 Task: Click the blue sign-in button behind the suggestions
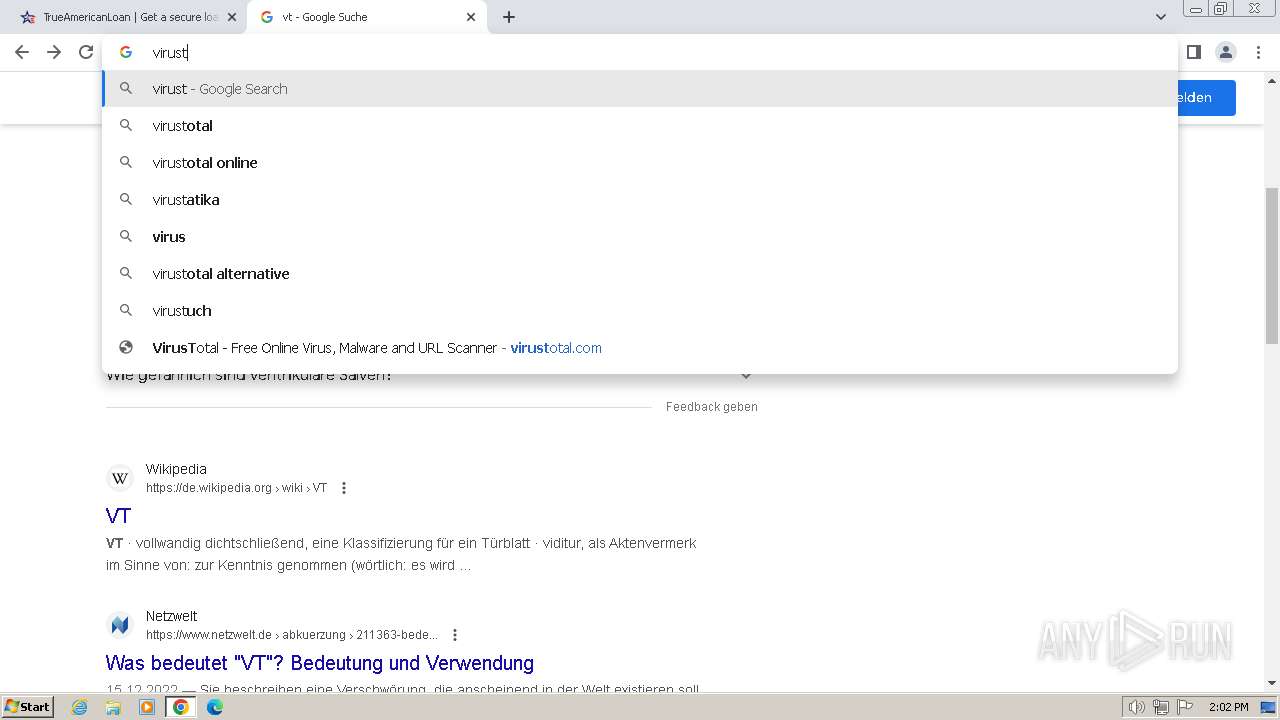1206,97
